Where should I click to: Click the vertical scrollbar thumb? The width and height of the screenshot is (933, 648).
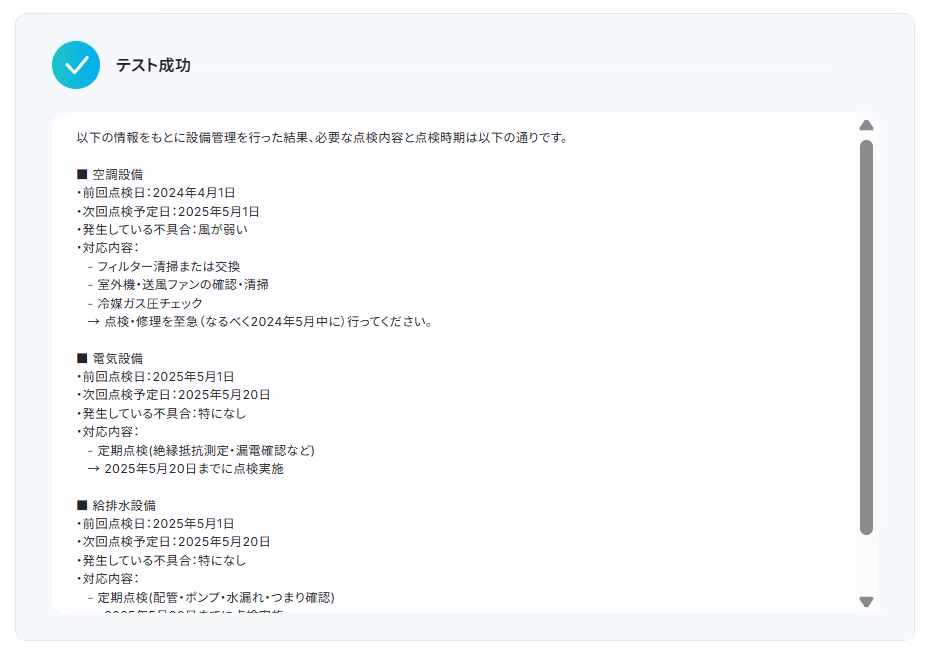866,337
